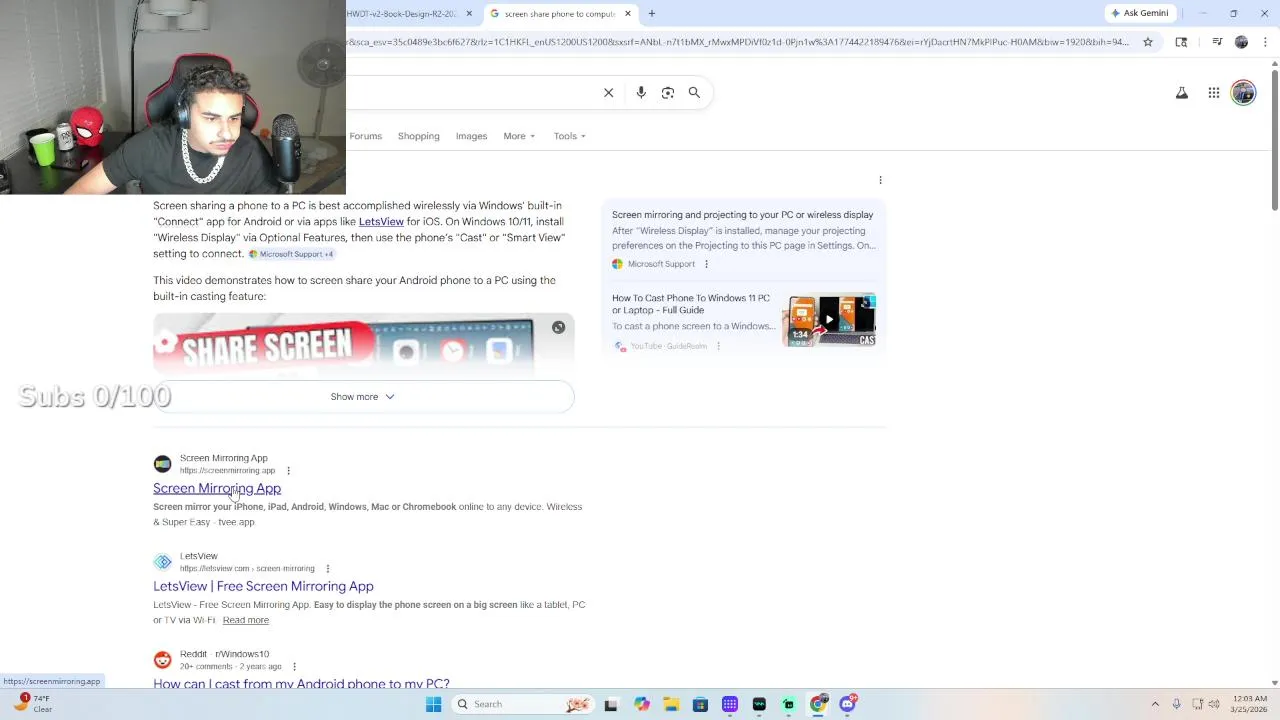
Task: Click Read more on LetsView snippet
Action: 245,620
